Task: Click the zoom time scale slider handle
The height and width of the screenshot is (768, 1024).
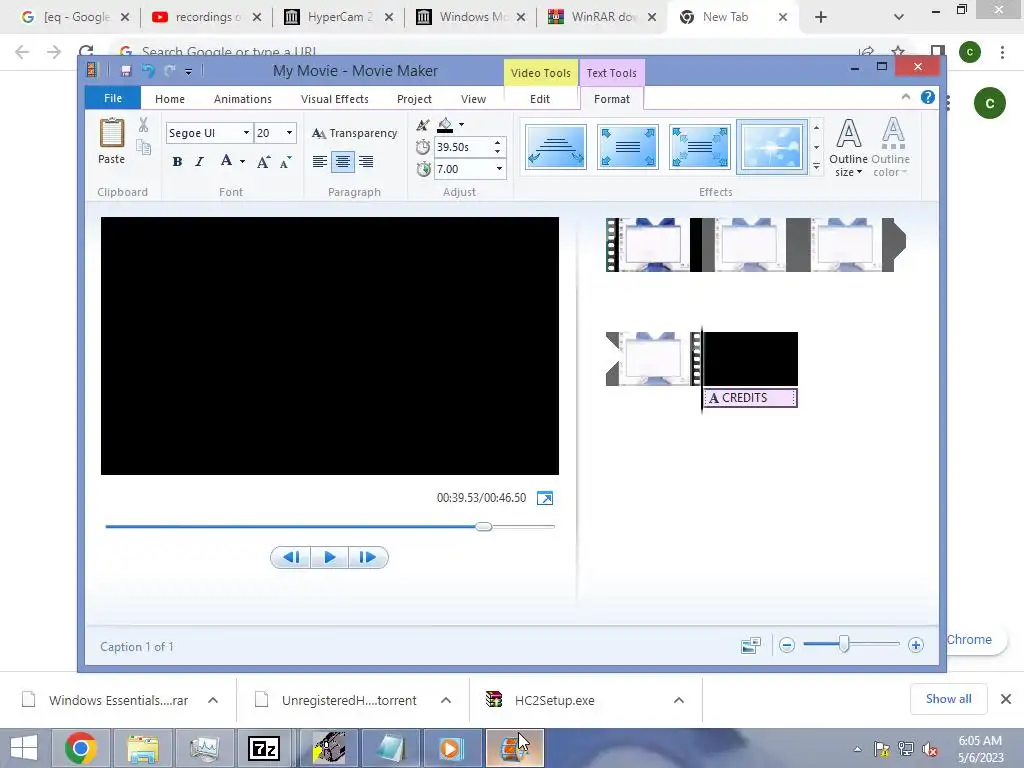Action: pos(844,645)
